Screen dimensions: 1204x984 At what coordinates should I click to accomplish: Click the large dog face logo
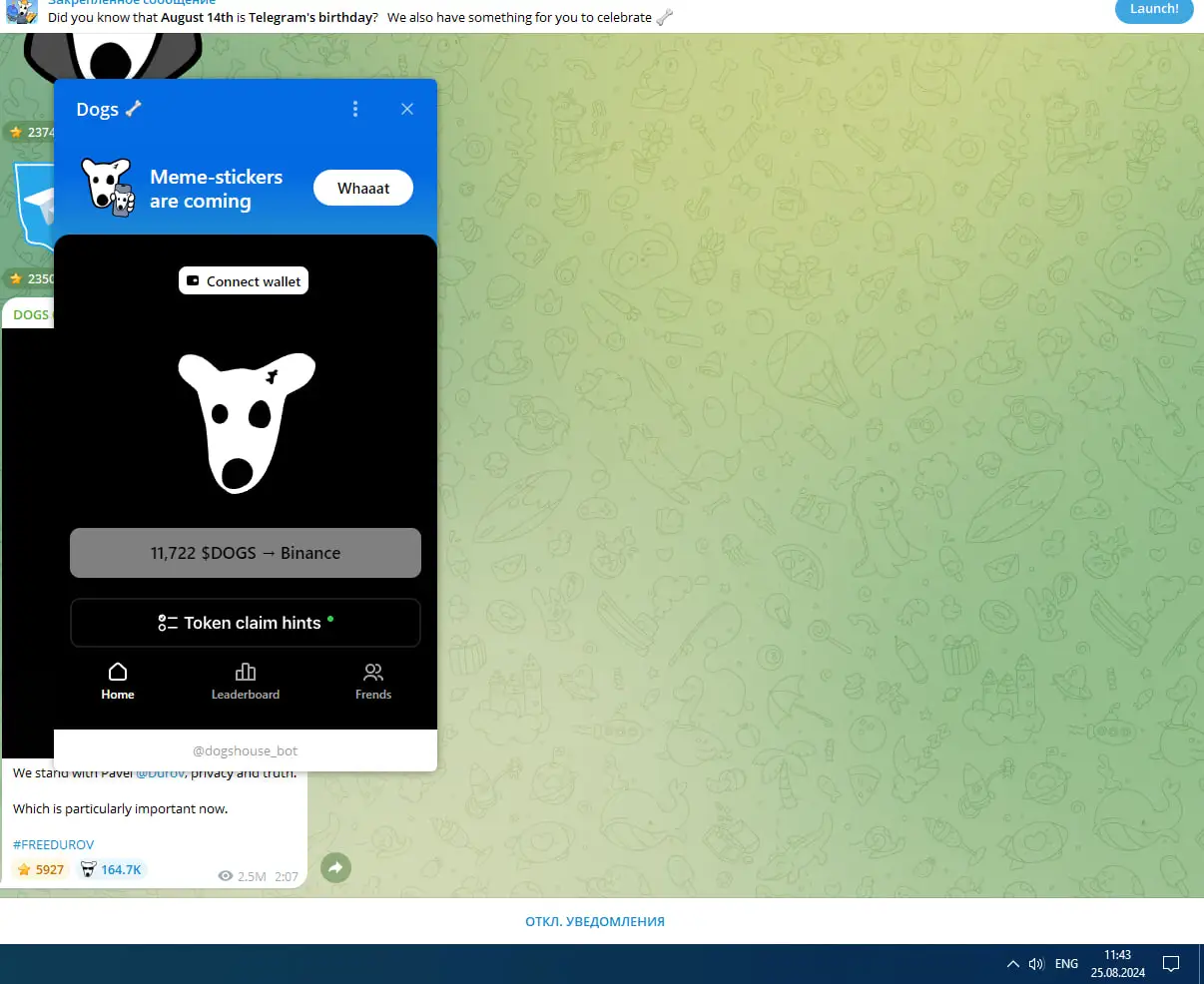247,422
